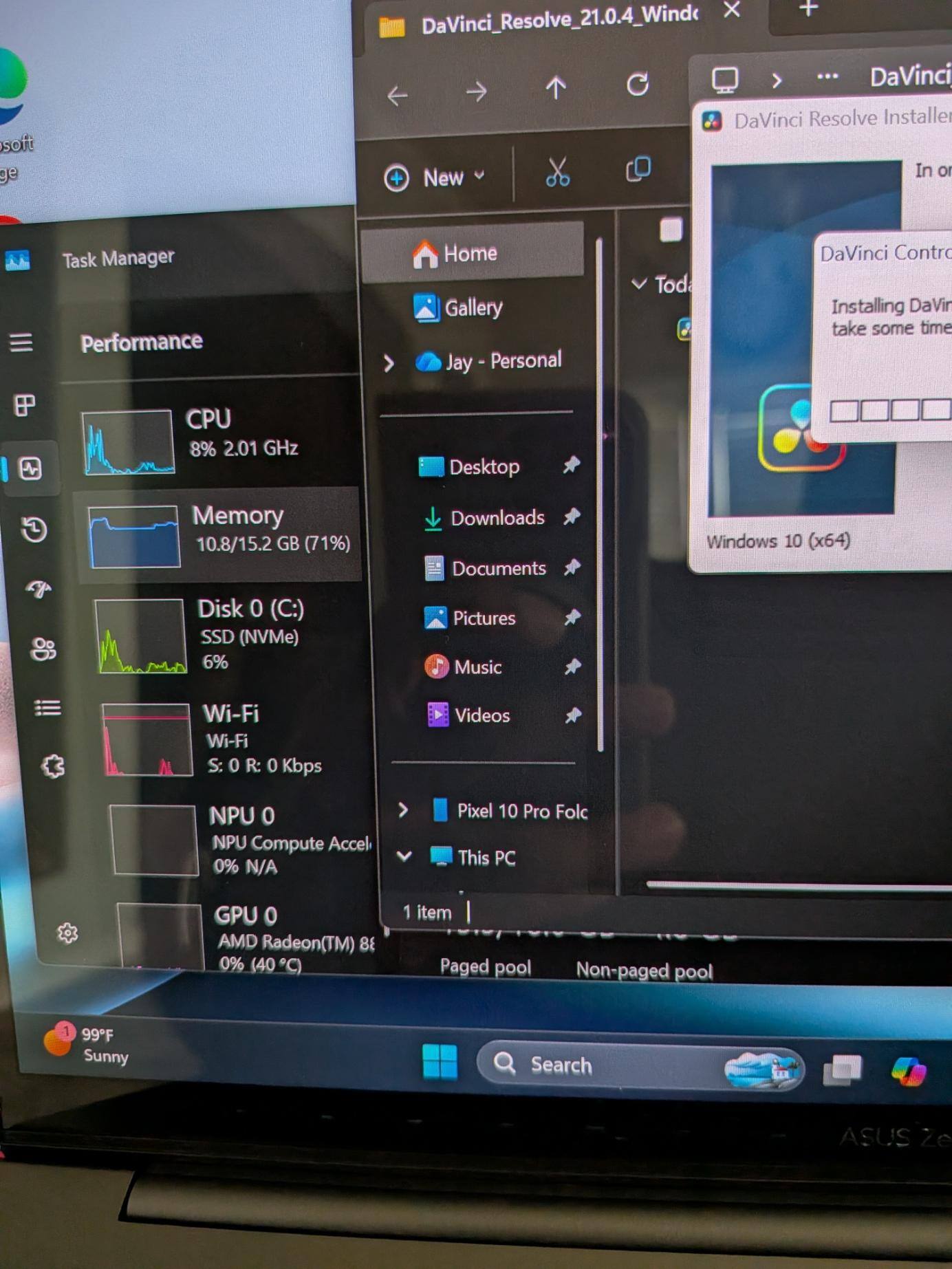Click the taskbar Search box

(x=640, y=1067)
